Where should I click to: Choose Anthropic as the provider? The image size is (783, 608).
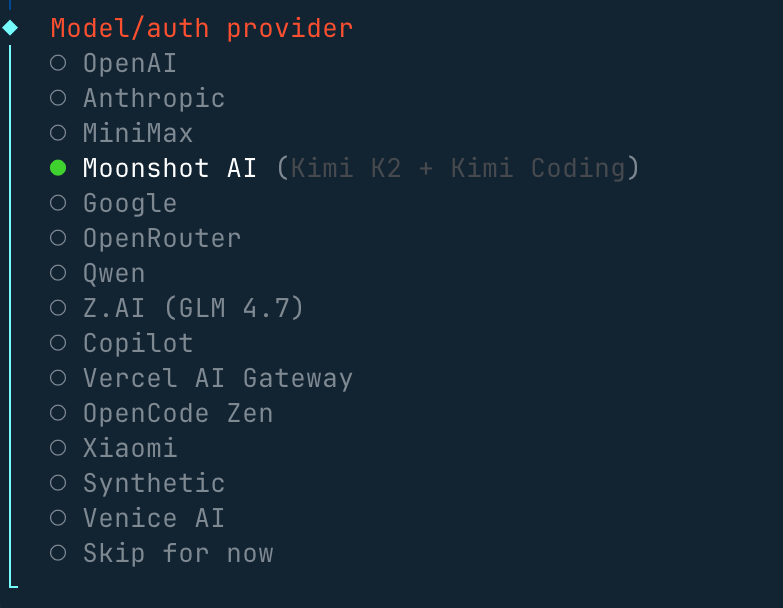coord(58,98)
